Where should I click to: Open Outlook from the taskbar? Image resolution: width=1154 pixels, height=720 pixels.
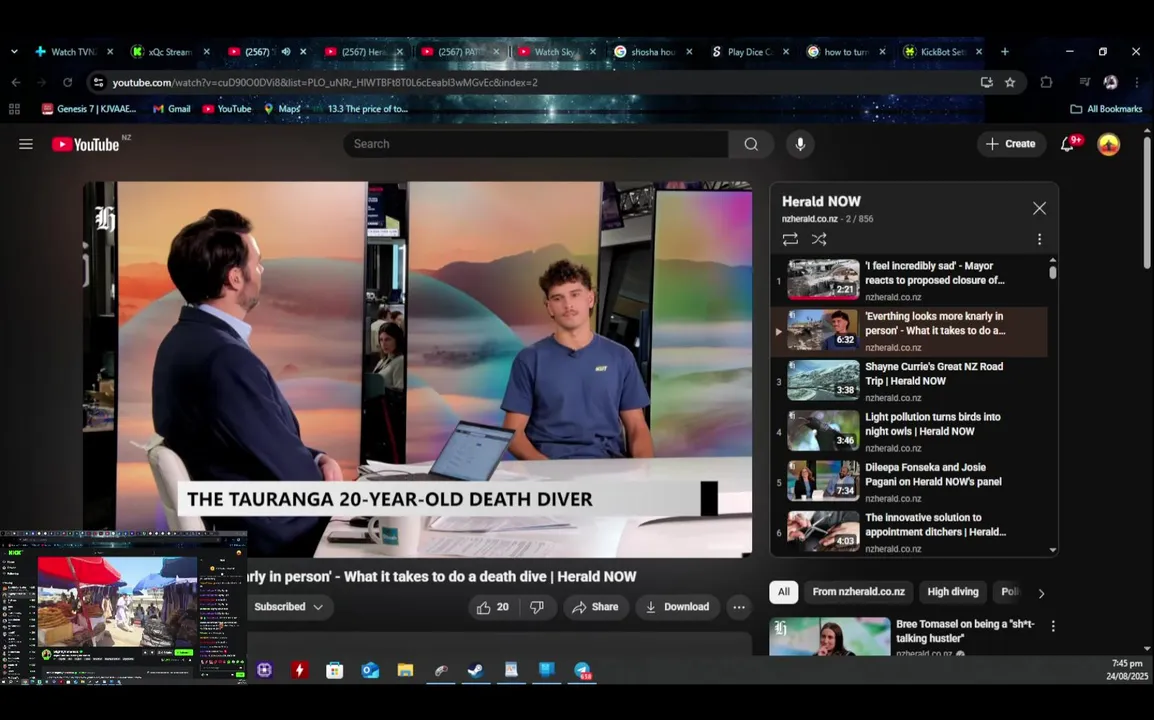click(370, 670)
